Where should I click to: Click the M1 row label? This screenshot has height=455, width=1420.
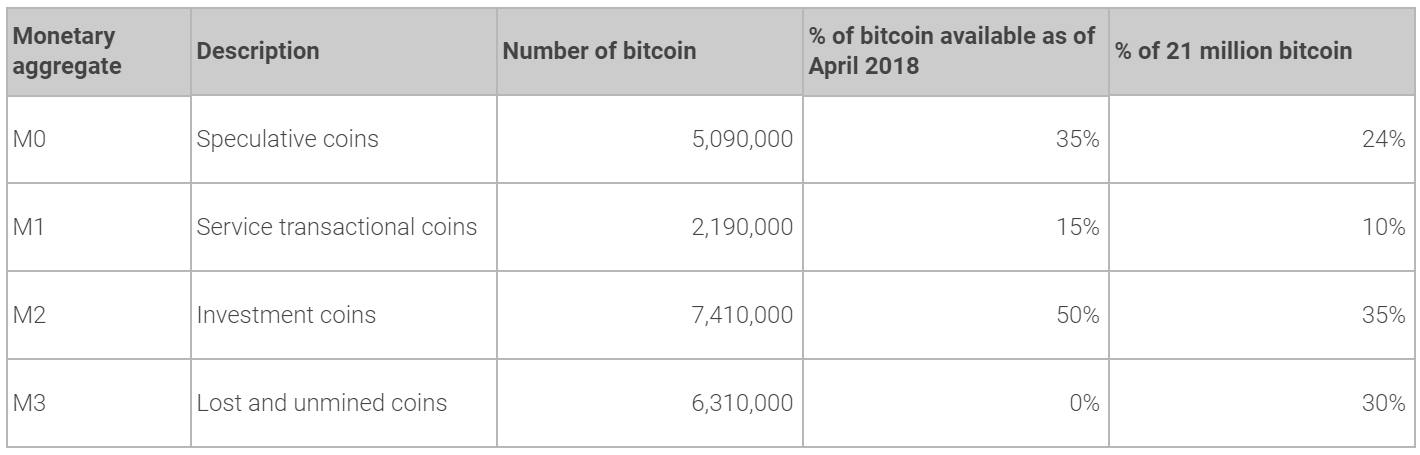(x=26, y=227)
